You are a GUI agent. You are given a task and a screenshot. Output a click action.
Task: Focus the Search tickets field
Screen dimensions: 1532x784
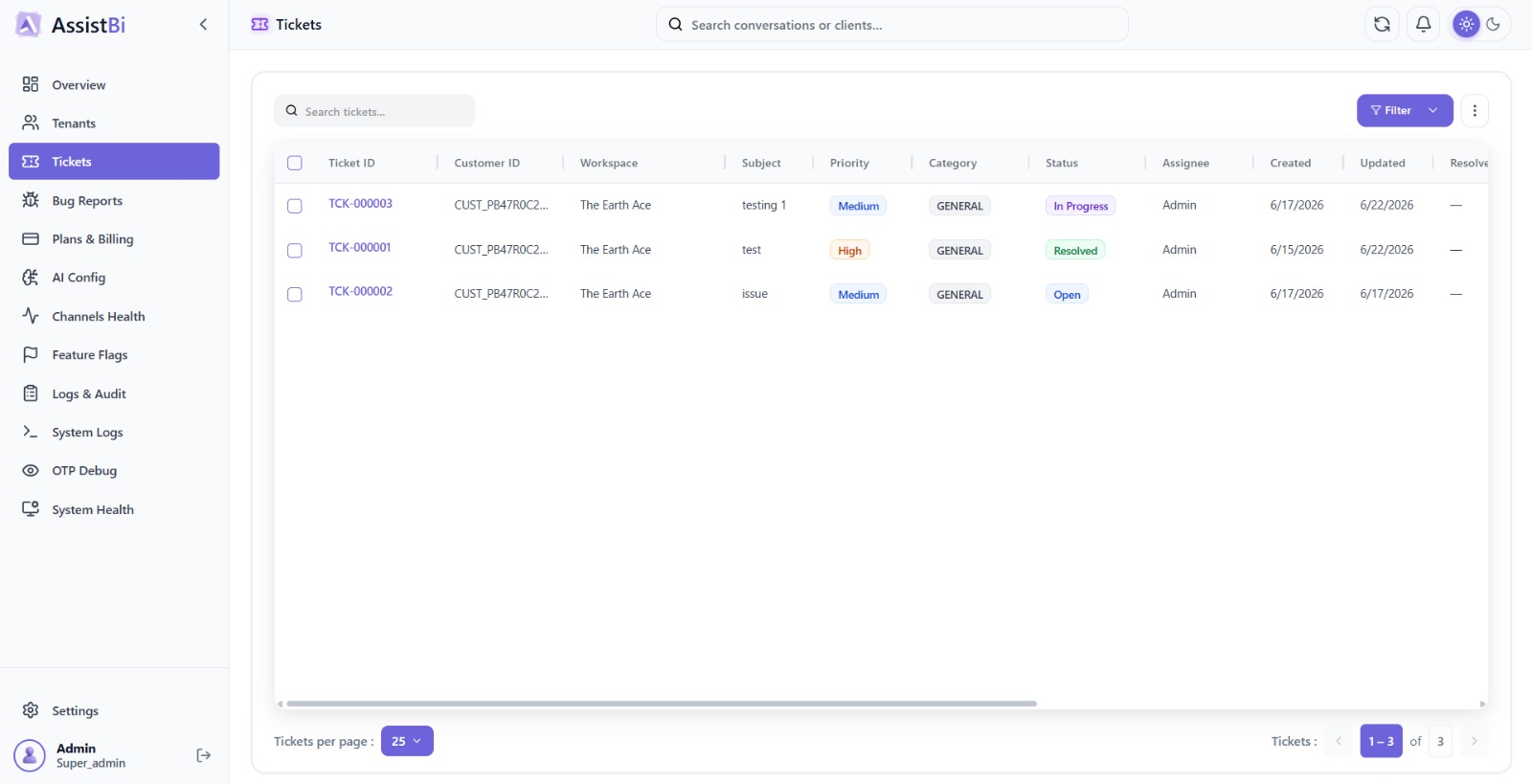[x=374, y=111]
